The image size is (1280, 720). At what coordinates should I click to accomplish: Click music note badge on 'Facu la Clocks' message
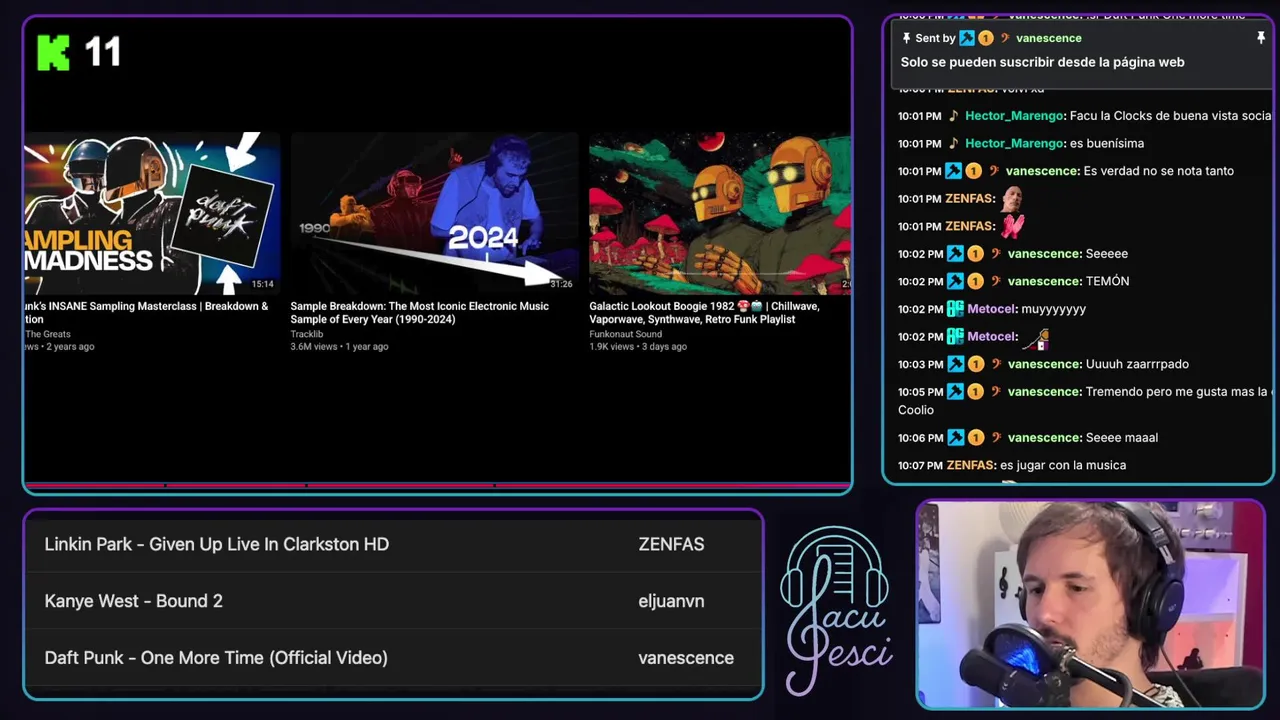[954, 116]
